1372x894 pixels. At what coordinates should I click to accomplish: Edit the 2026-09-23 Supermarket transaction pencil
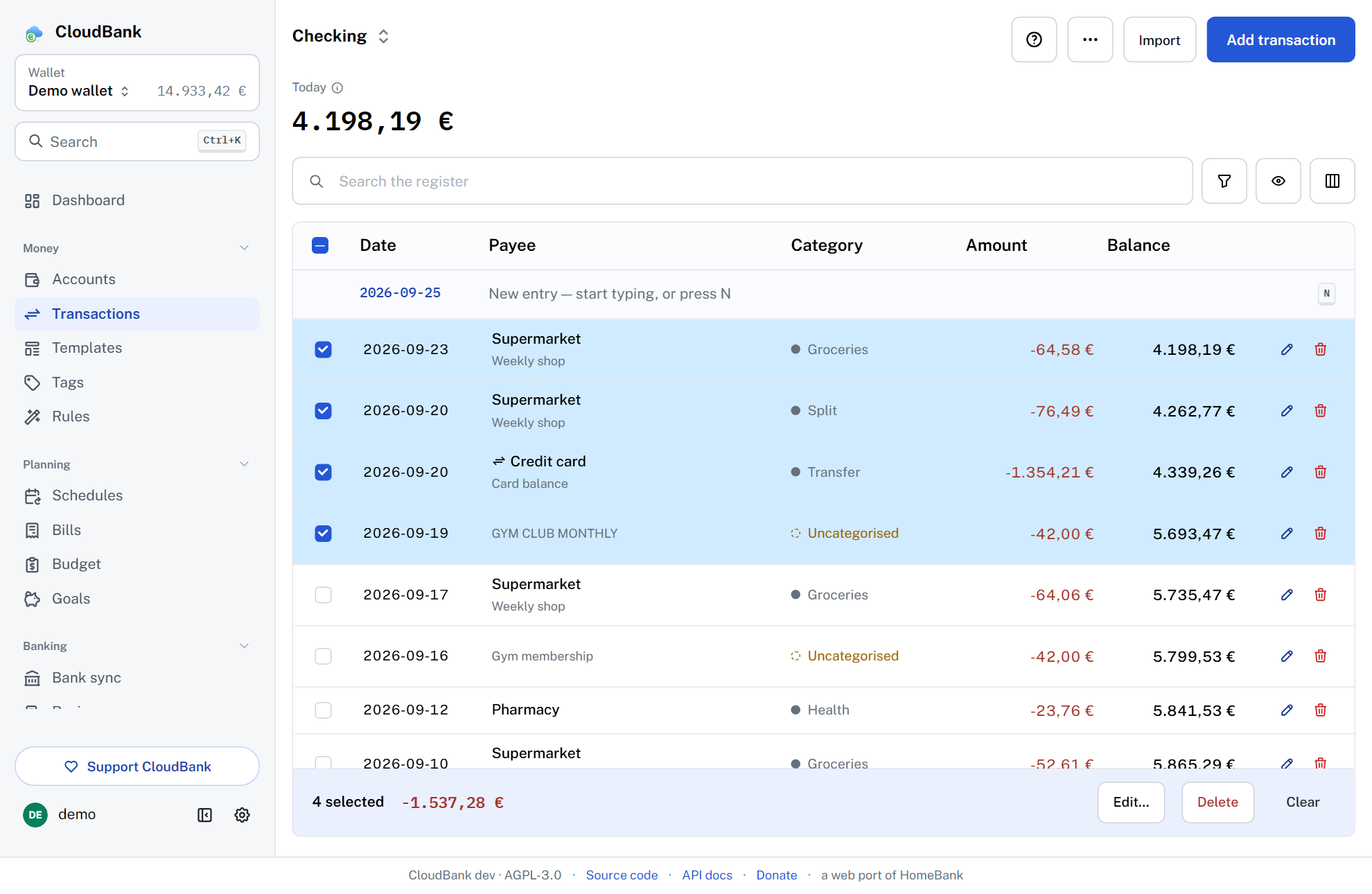coord(1287,349)
